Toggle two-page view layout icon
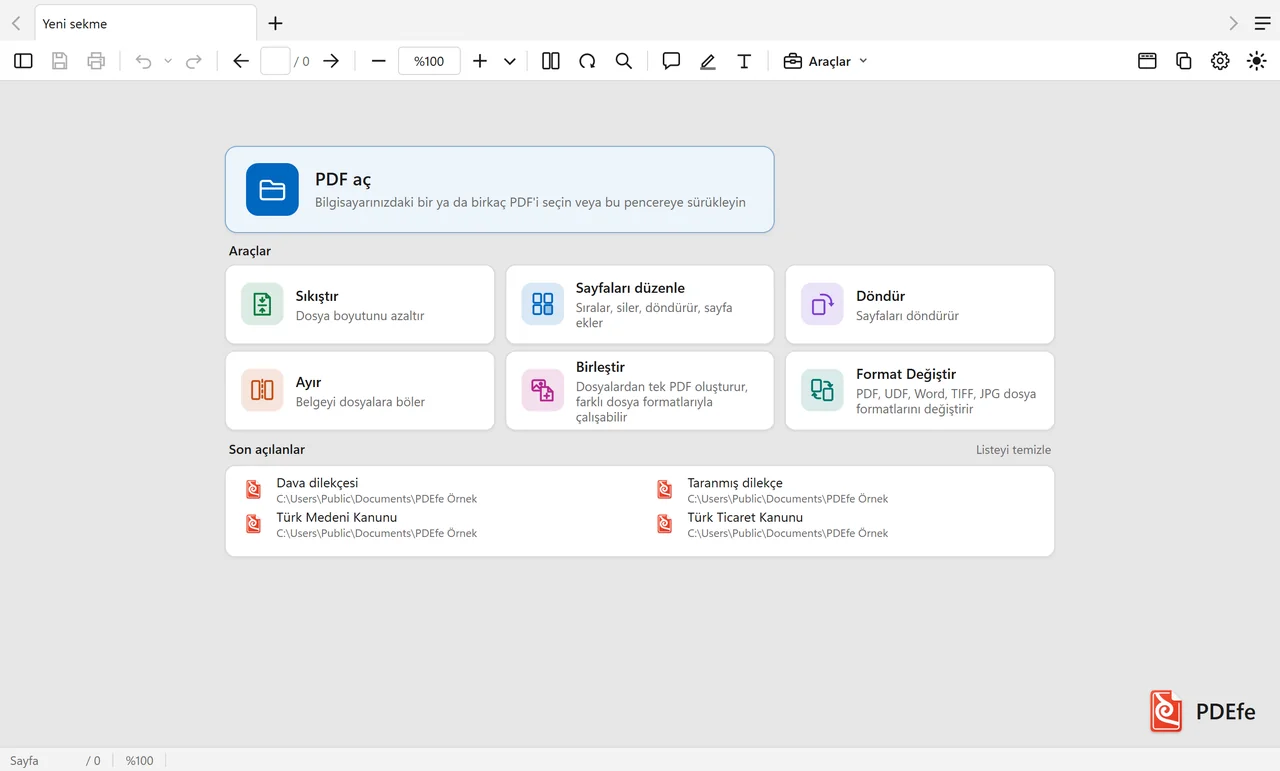1280x771 pixels. click(x=551, y=61)
